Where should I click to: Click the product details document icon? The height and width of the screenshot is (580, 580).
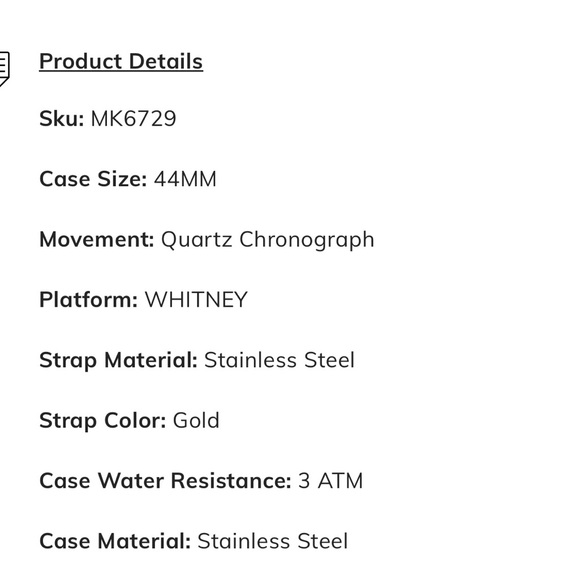4,69
